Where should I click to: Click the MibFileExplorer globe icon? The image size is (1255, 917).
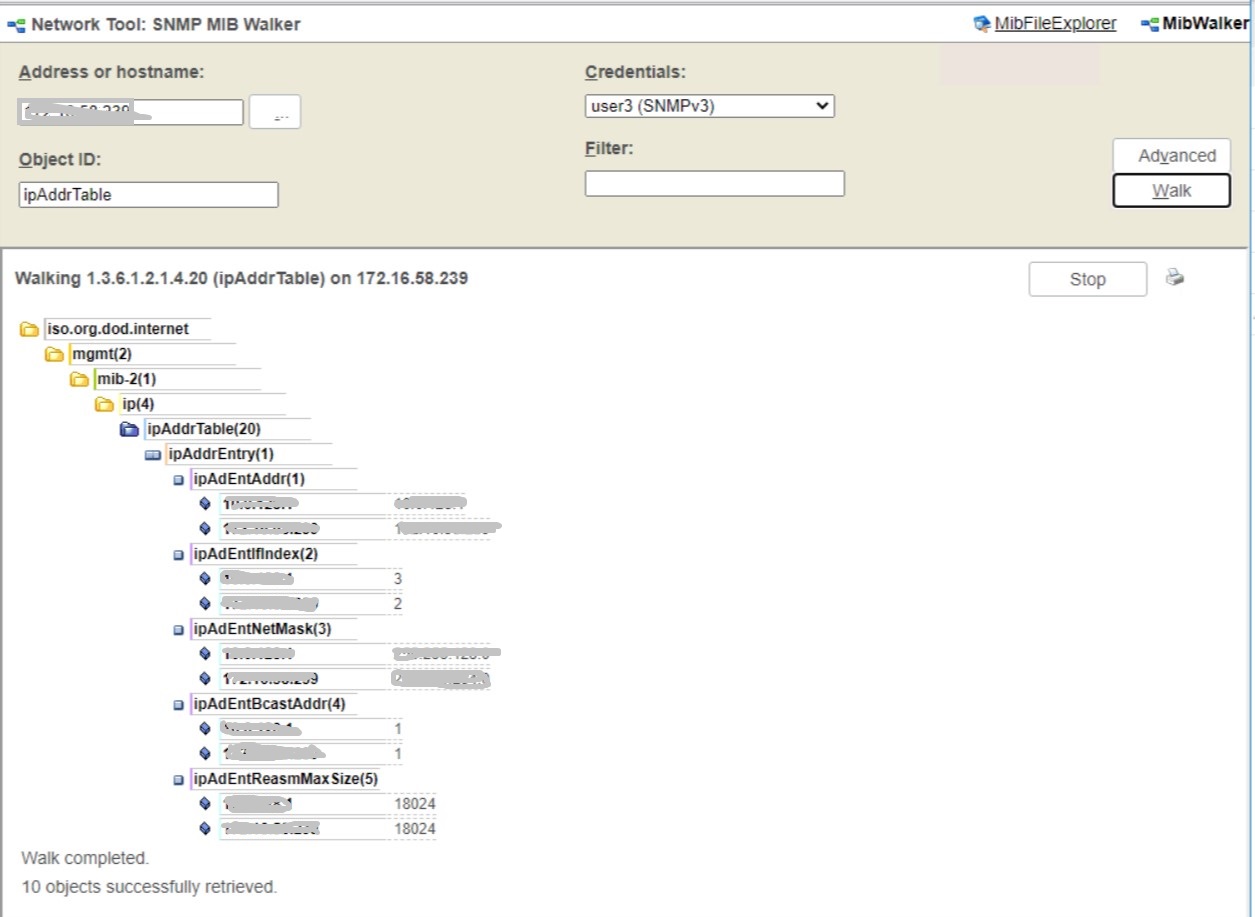(x=984, y=22)
